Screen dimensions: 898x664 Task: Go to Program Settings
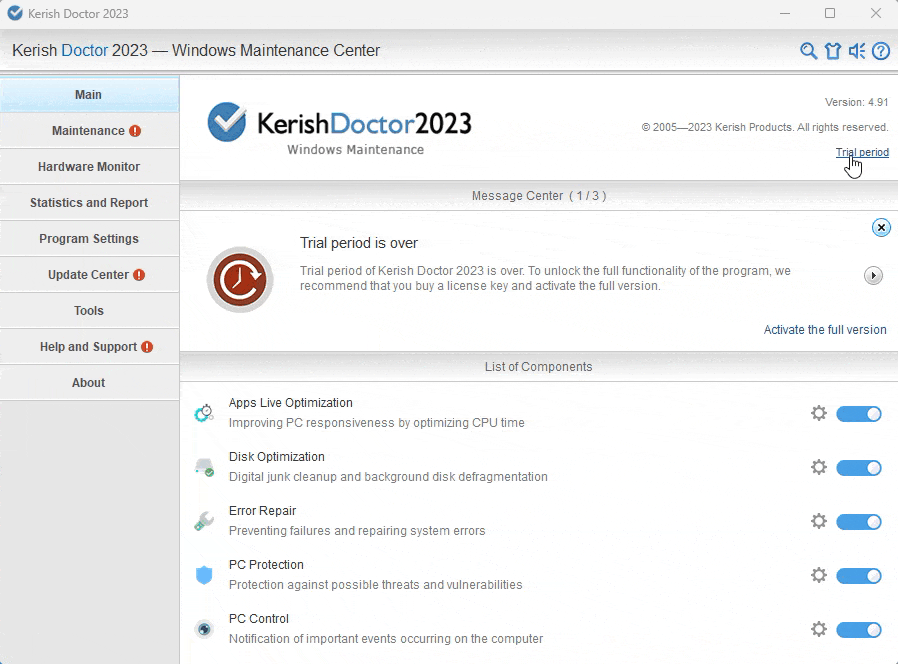click(89, 239)
